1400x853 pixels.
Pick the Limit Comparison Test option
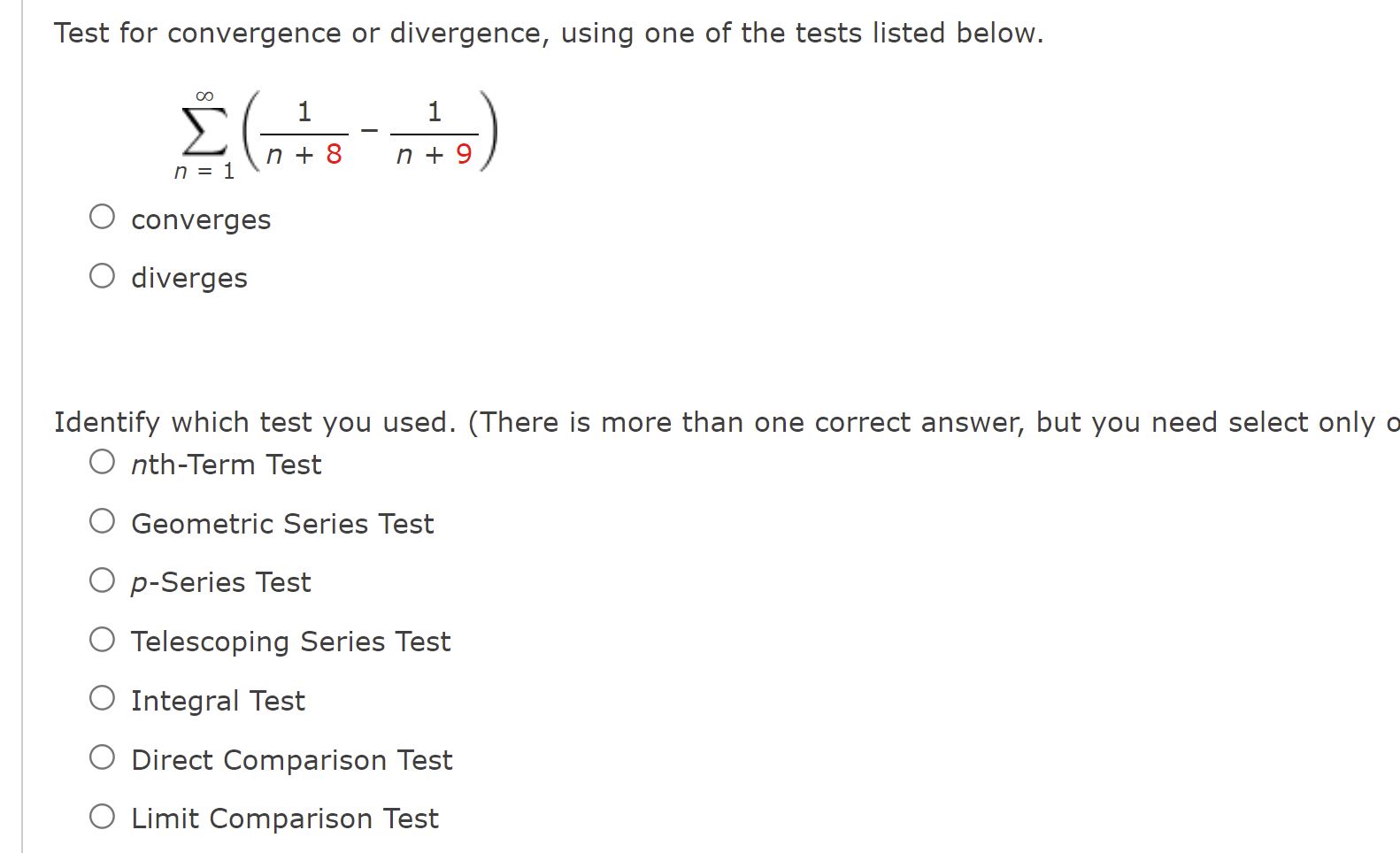tap(102, 815)
